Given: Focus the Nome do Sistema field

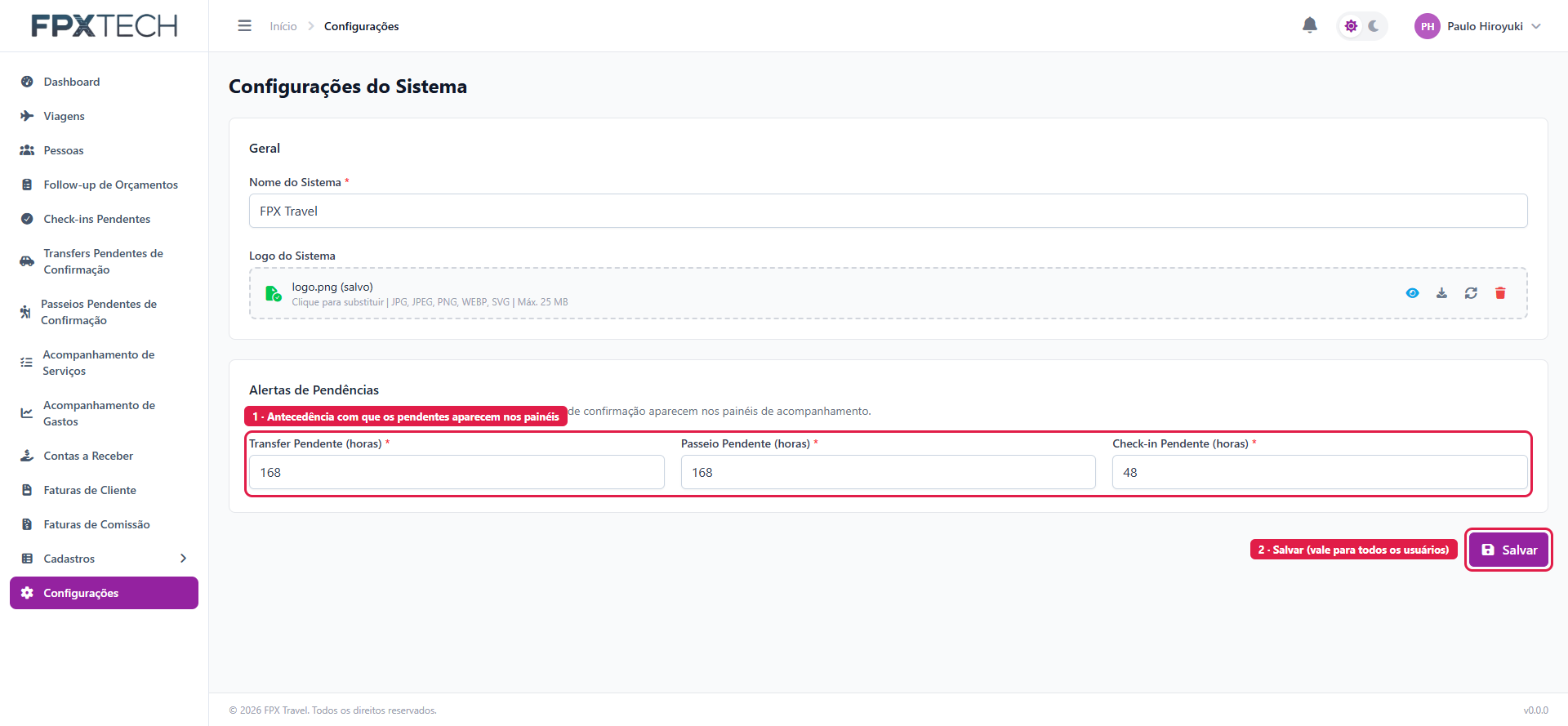Looking at the screenshot, I should pos(888,211).
